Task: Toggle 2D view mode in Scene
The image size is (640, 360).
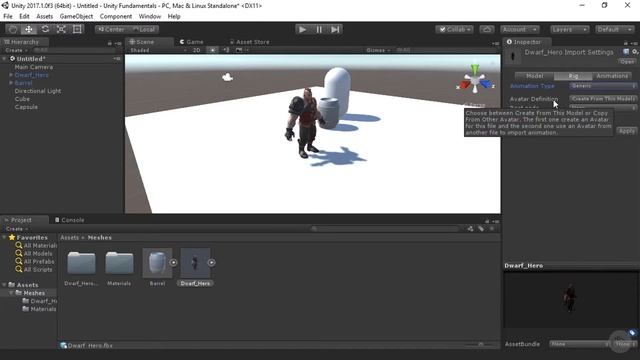Action: coord(196,50)
